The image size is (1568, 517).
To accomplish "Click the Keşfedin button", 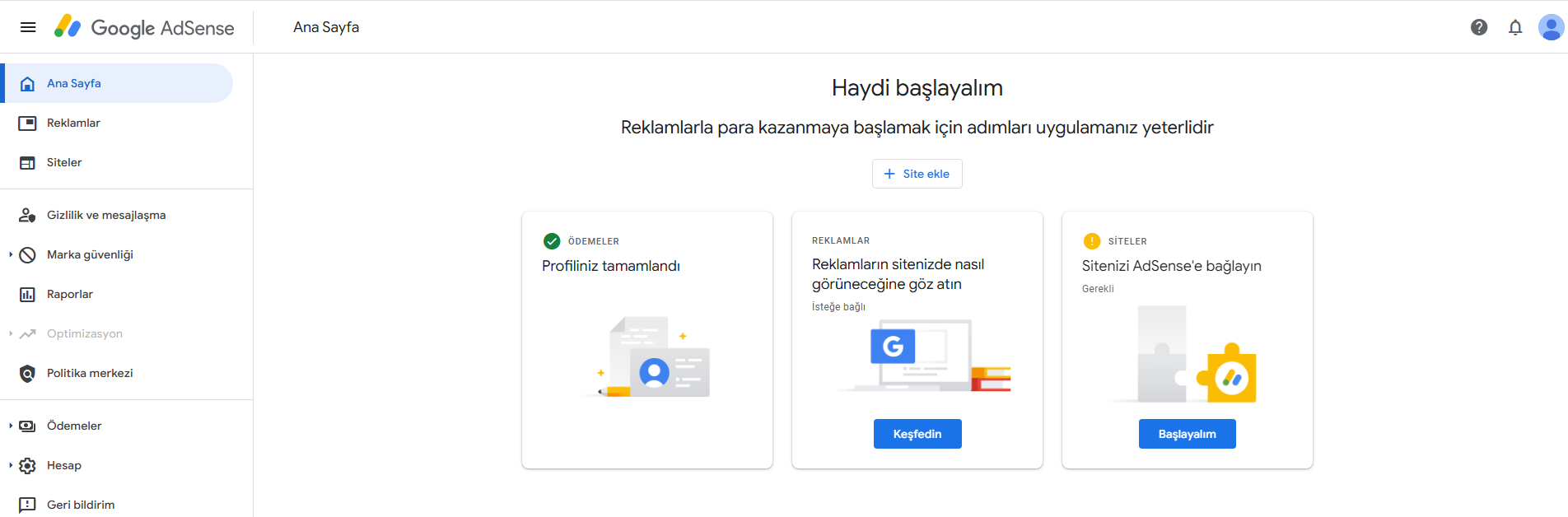I will pos(917,434).
